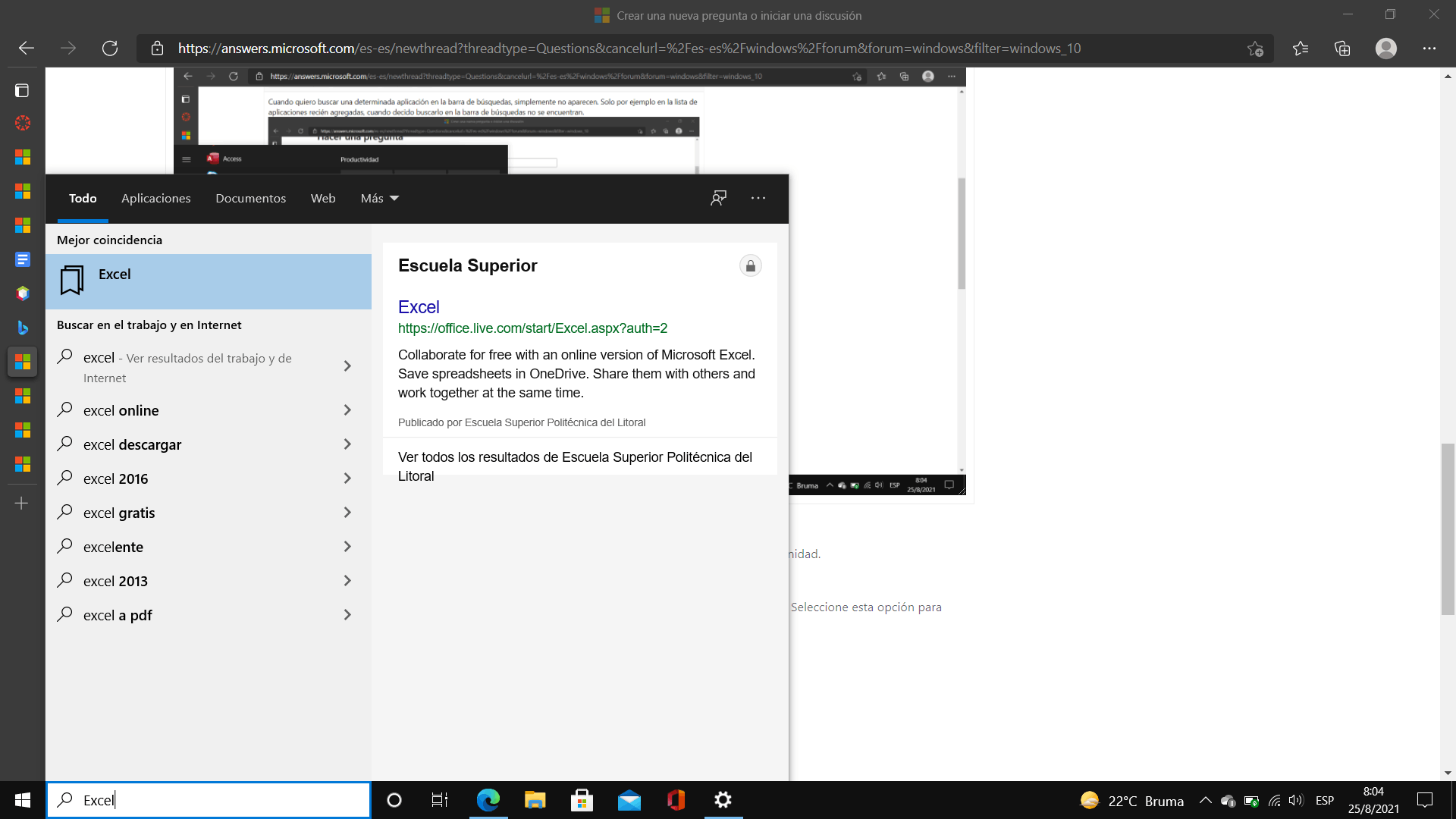Image resolution: width=1456 pixels, height=819 pixels.
Task: Click Ver todos los resultados de Escuela Superior
Action: (575, 466)
